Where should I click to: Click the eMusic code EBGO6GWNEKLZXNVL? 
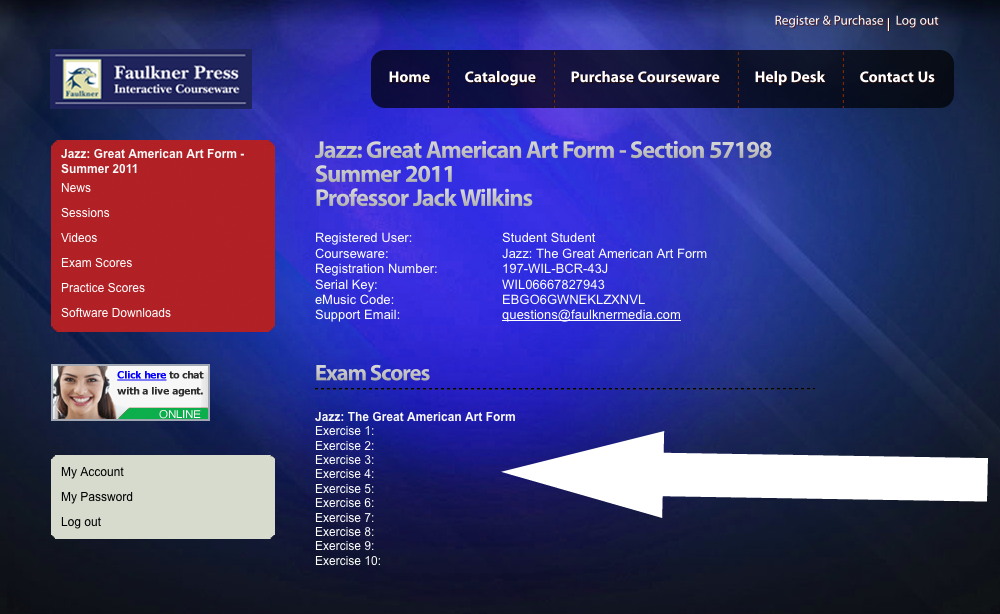(x=573, y=300)
